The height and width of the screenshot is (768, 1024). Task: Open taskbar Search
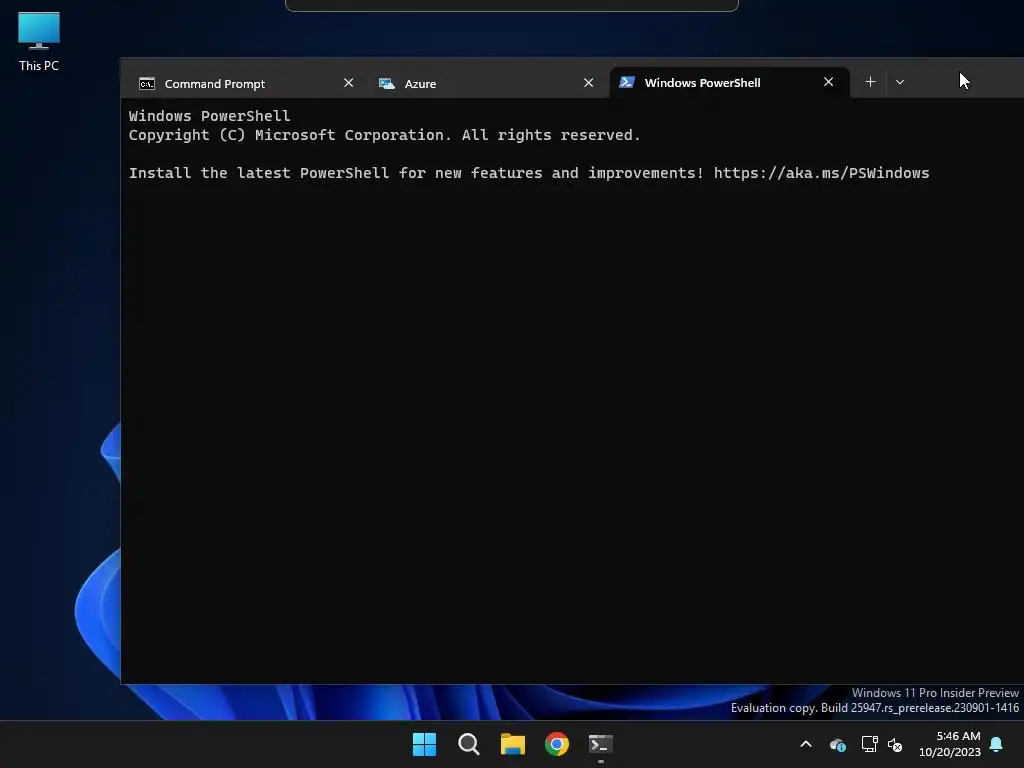pos(468,744)
